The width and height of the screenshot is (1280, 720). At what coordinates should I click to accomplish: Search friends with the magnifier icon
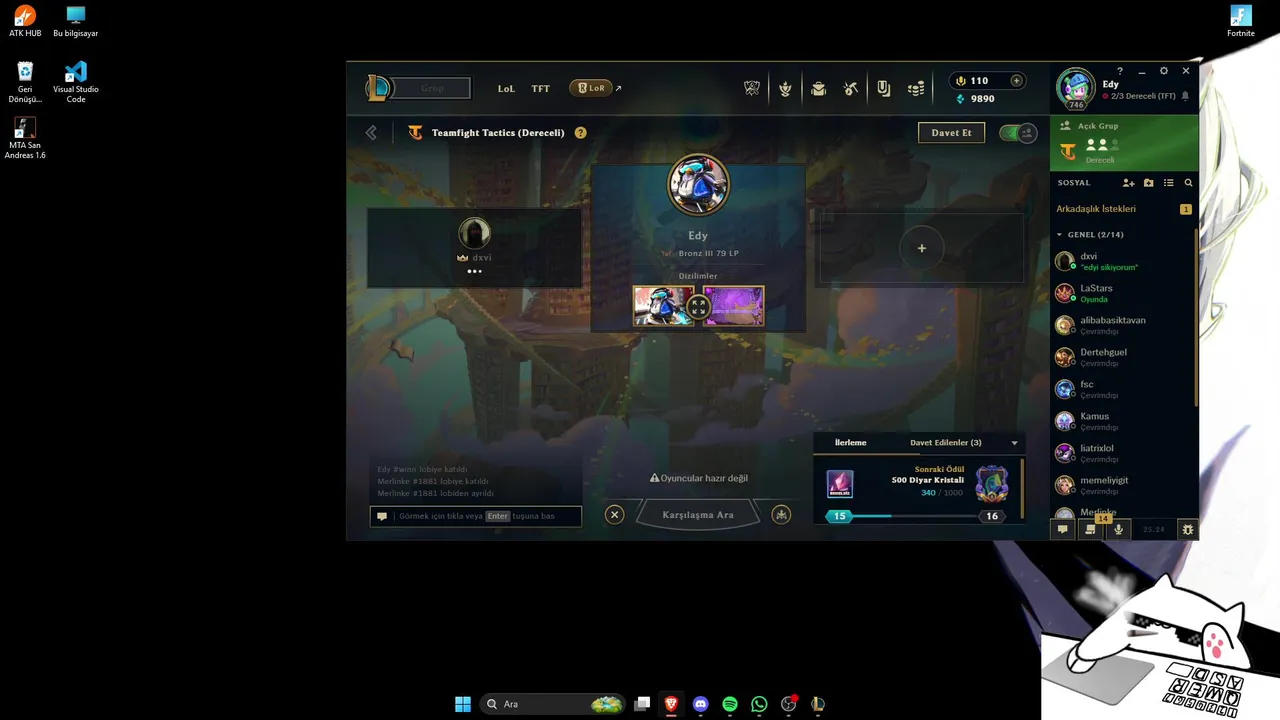1188,183
